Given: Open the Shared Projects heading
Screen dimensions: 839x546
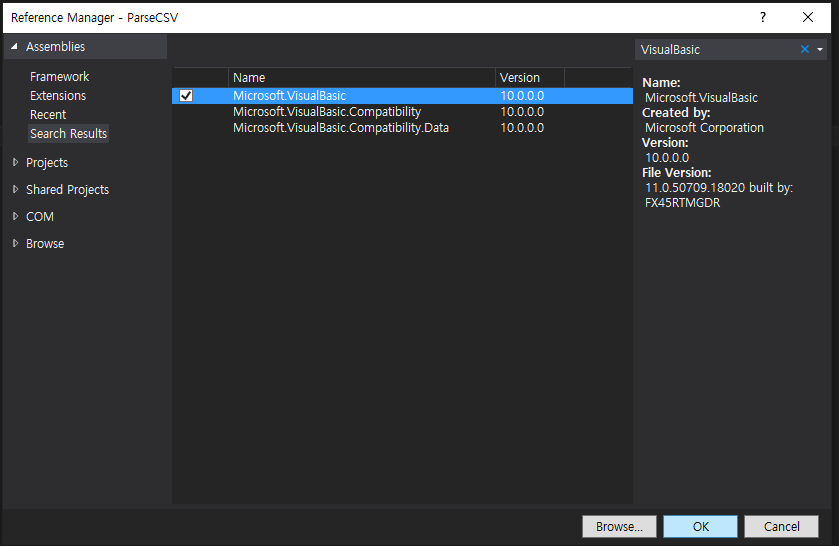Looking at the screenshot, I should pos(67,189).
